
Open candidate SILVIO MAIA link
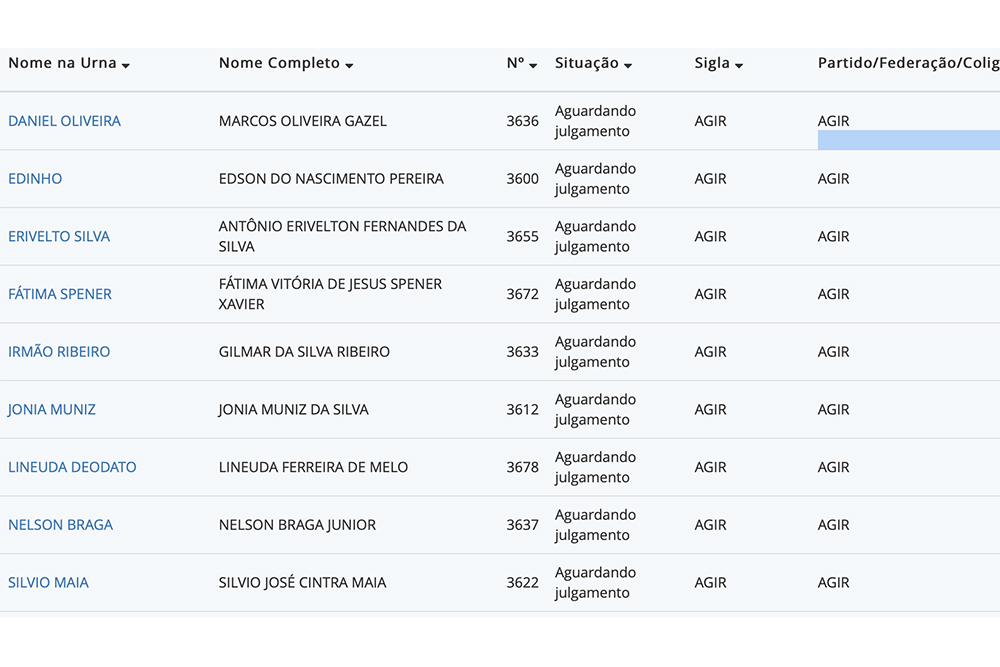pyautogui.click(x=48, y=583)
